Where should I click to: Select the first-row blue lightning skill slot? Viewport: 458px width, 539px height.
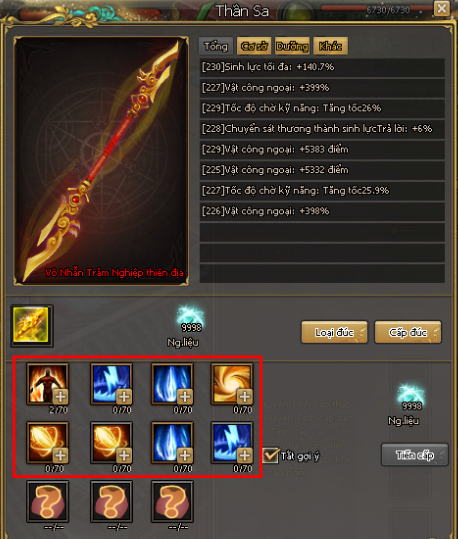[x=111, y=384]
